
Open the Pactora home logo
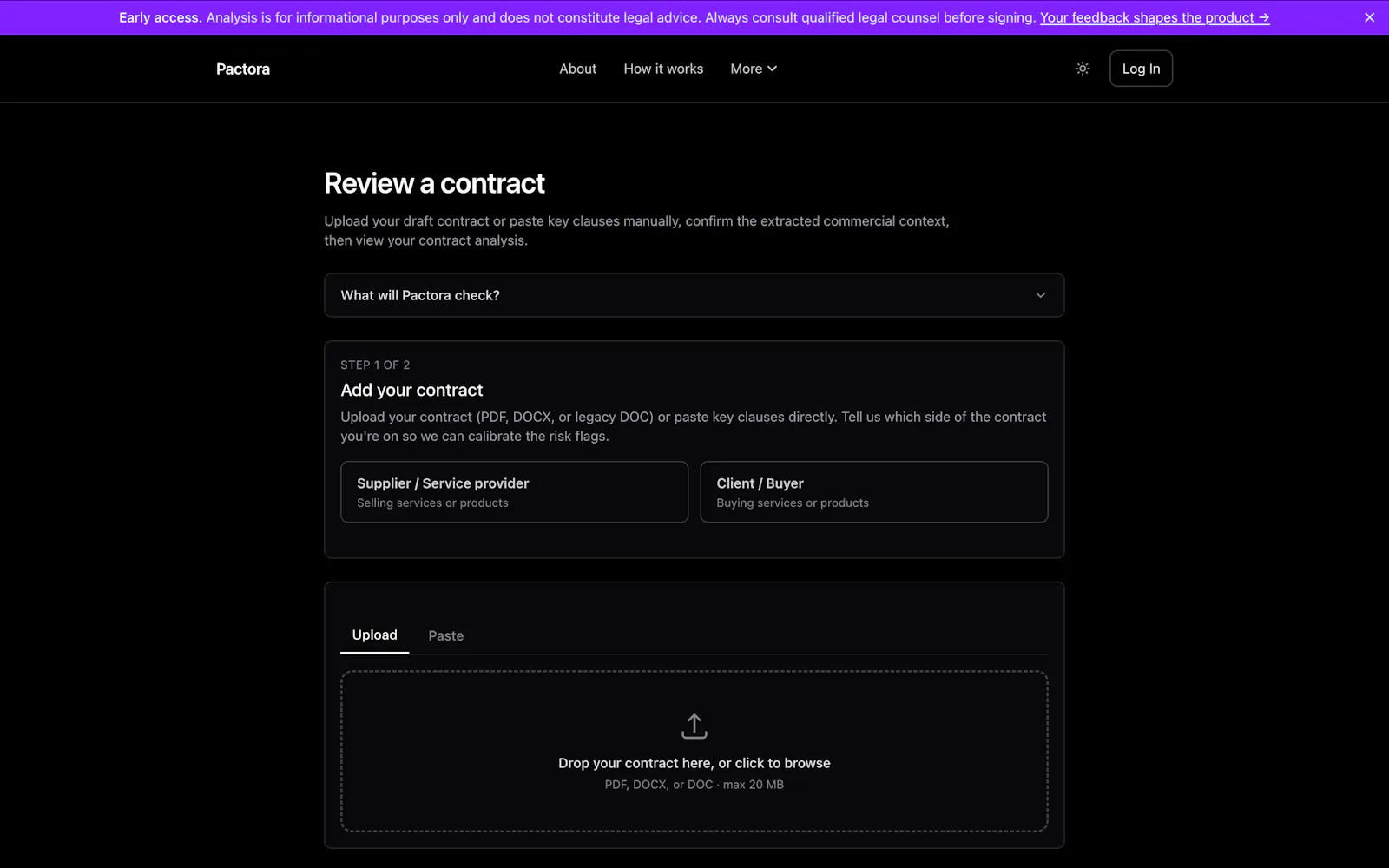(243, 69)
